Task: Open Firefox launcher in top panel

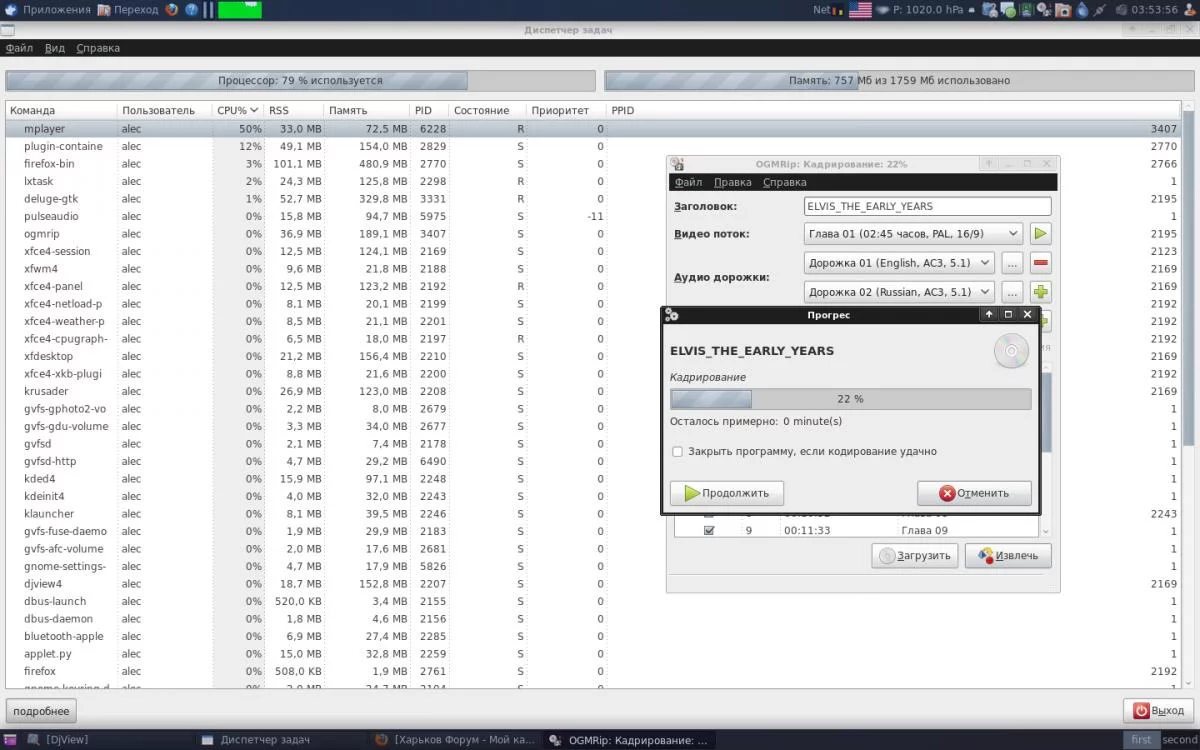Action: click(171, 9)
